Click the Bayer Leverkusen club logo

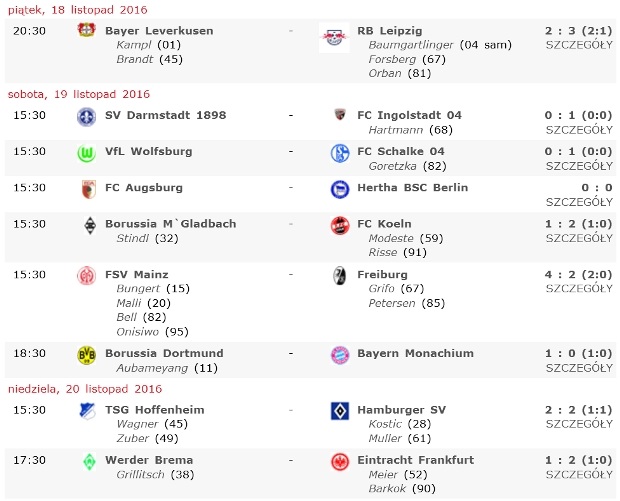tap(87, 31)
